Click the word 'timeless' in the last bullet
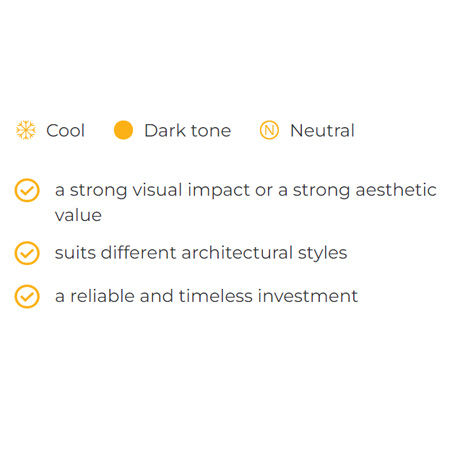450x450 pixels. tap(216, 296)
